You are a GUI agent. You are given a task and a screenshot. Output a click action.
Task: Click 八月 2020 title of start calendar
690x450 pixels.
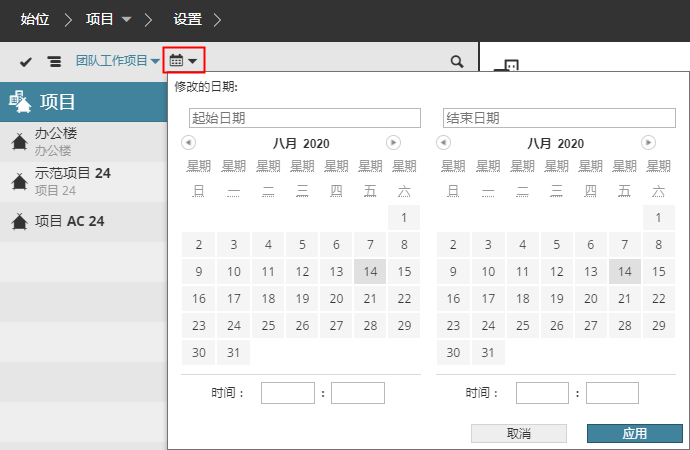301,143
